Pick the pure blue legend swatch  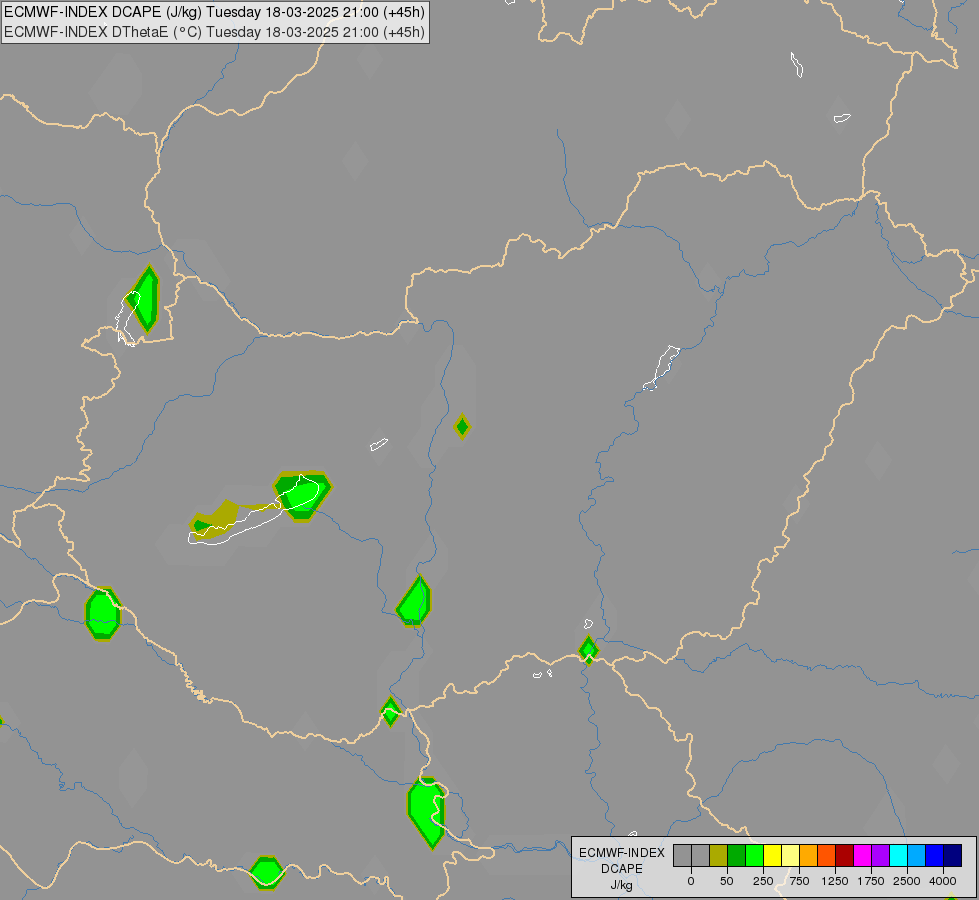(935, 855)
